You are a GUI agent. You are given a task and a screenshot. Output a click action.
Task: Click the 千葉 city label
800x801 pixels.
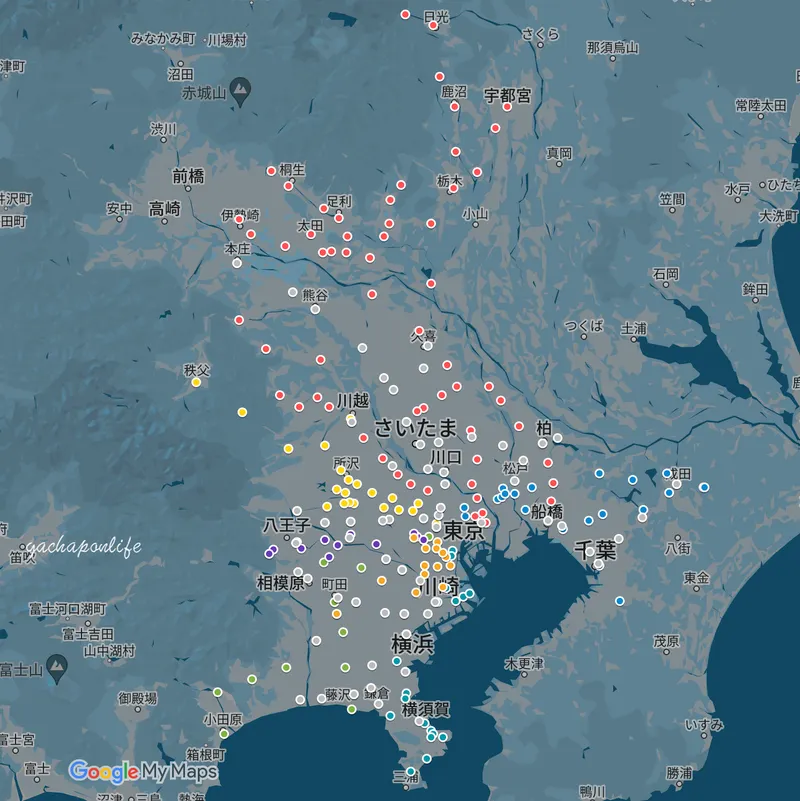coord(596,550)
